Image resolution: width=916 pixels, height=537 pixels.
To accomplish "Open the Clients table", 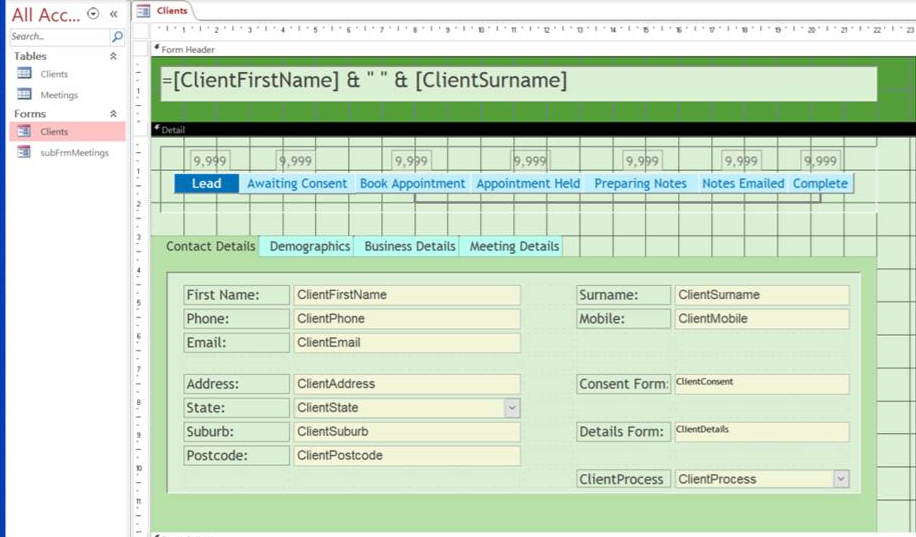I will [x=54, y=74].
